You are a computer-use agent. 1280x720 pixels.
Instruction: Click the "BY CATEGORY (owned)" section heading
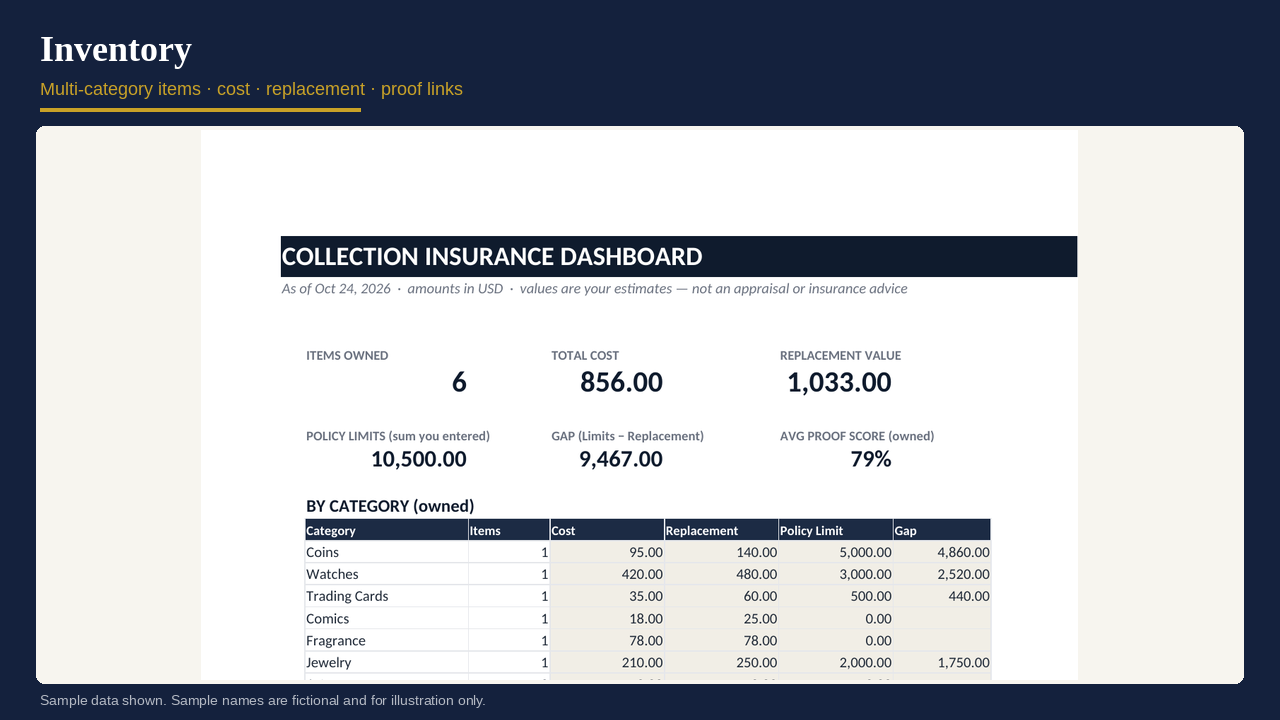pos(390,506)
